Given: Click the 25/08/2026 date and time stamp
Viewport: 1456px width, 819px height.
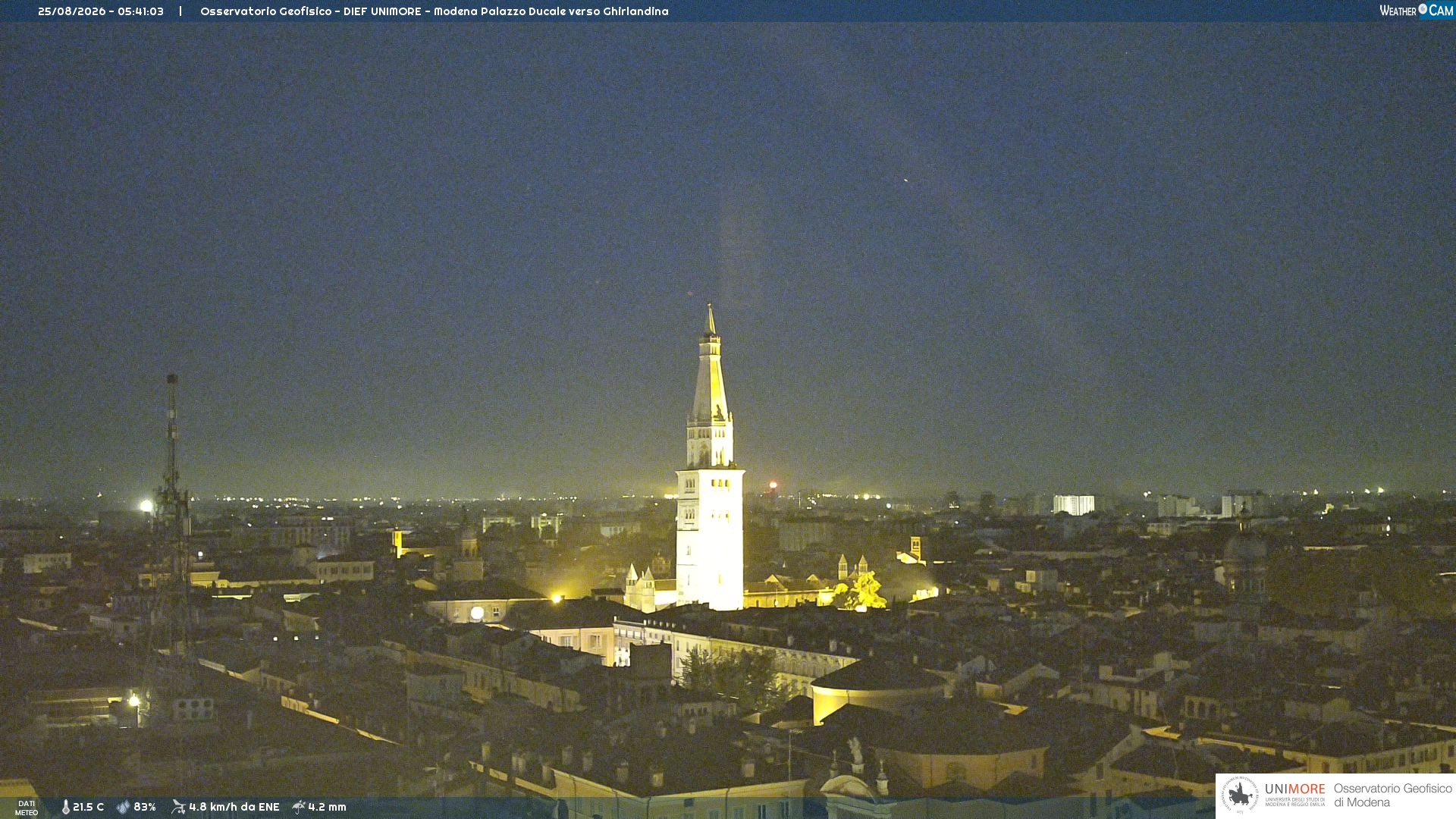Looking at the screenshot, I should click(101, 11).
